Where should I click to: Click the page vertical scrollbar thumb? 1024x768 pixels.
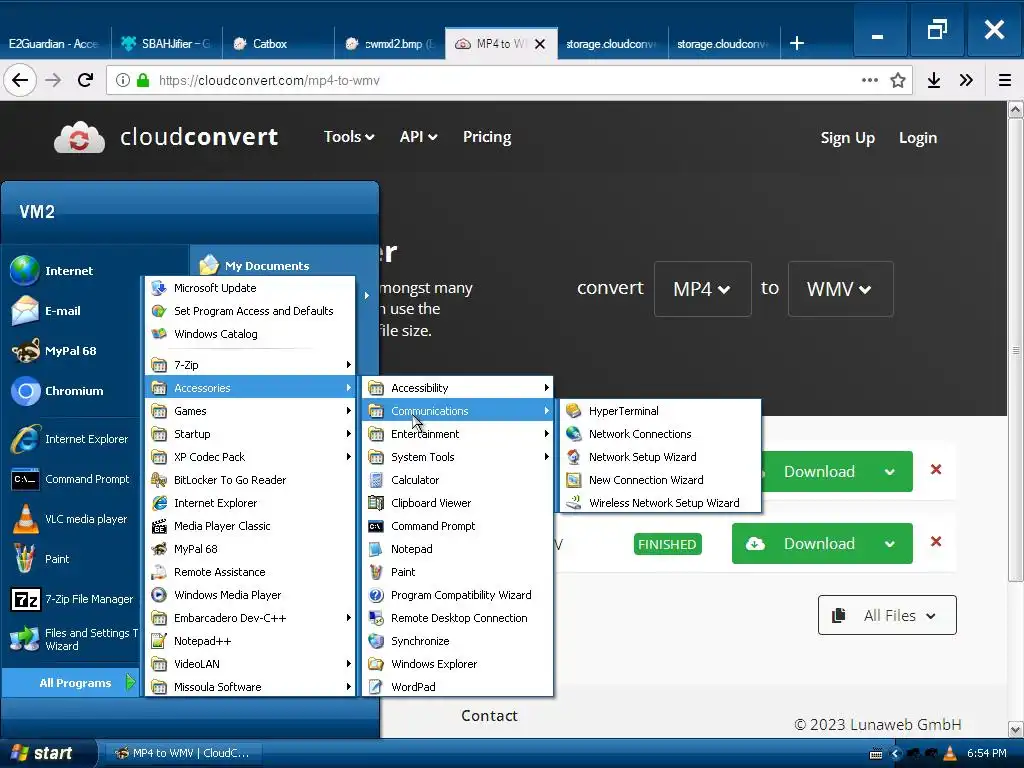(x=1015, y=350)
